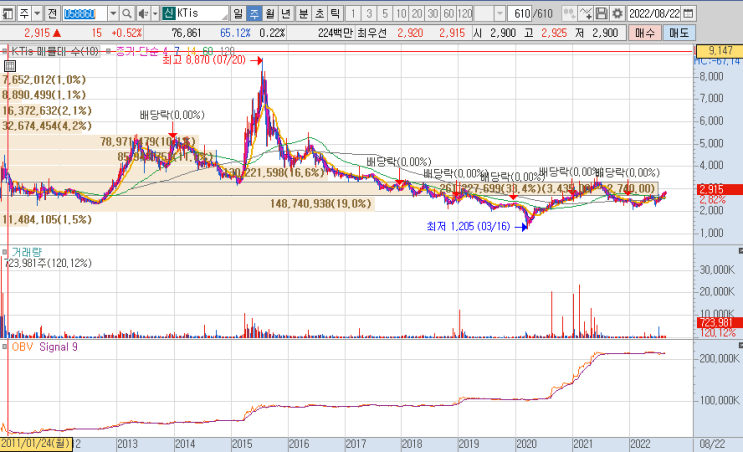Viewport: 743px width, 452px height.
Task: Save chart with the floppy disk icon
Action: (x=601, y=13)
